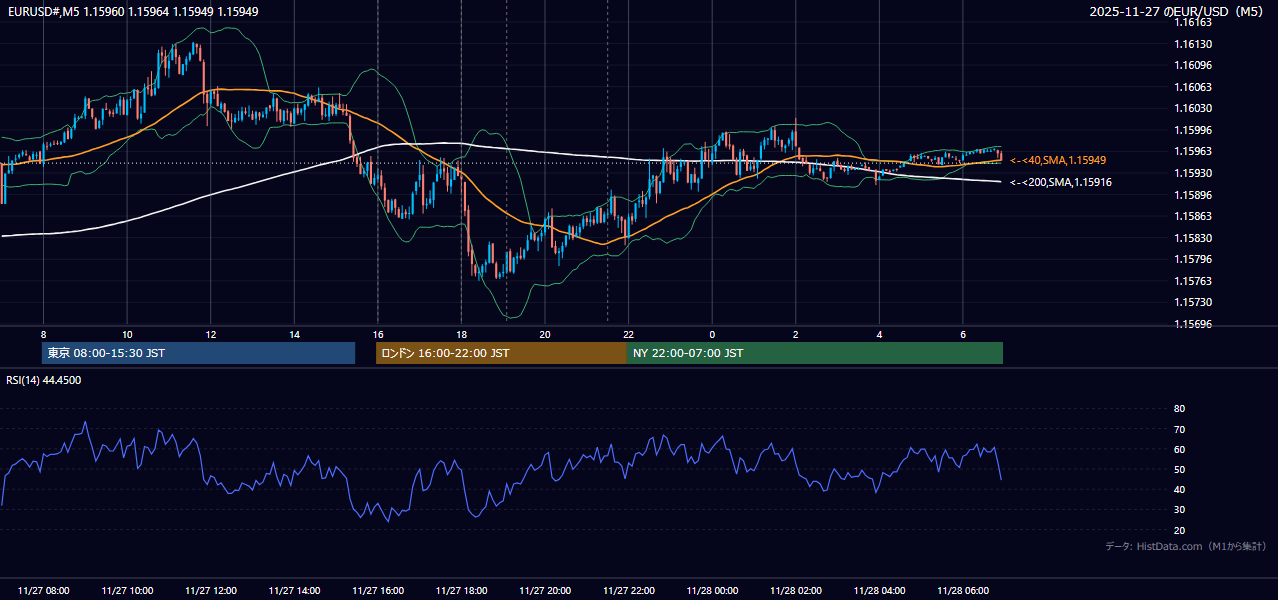This screenshot has height=600, width=1278.
Task: Click the 1.16063 price axis label
Action: pyautogui.click(x=1193, y=87)
